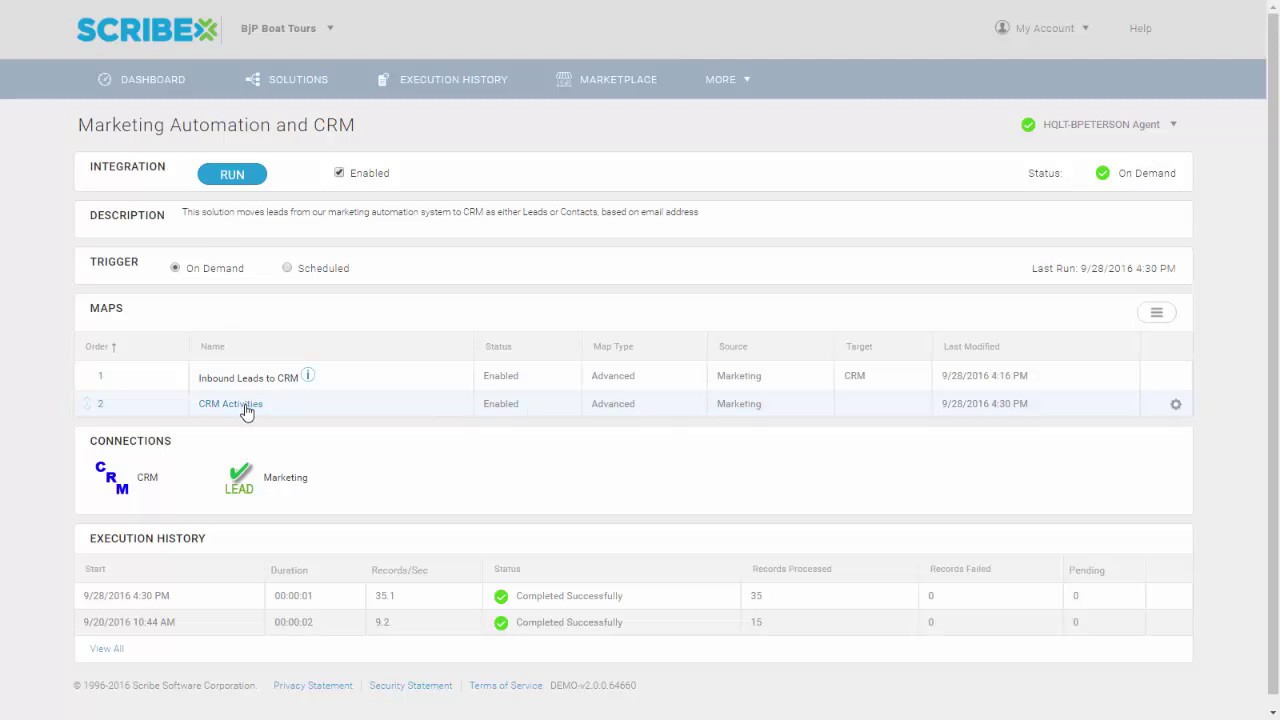This screenshot has width=1280, height=720.
Task: Open the Privacy Statement link
Action: [313, 686]
